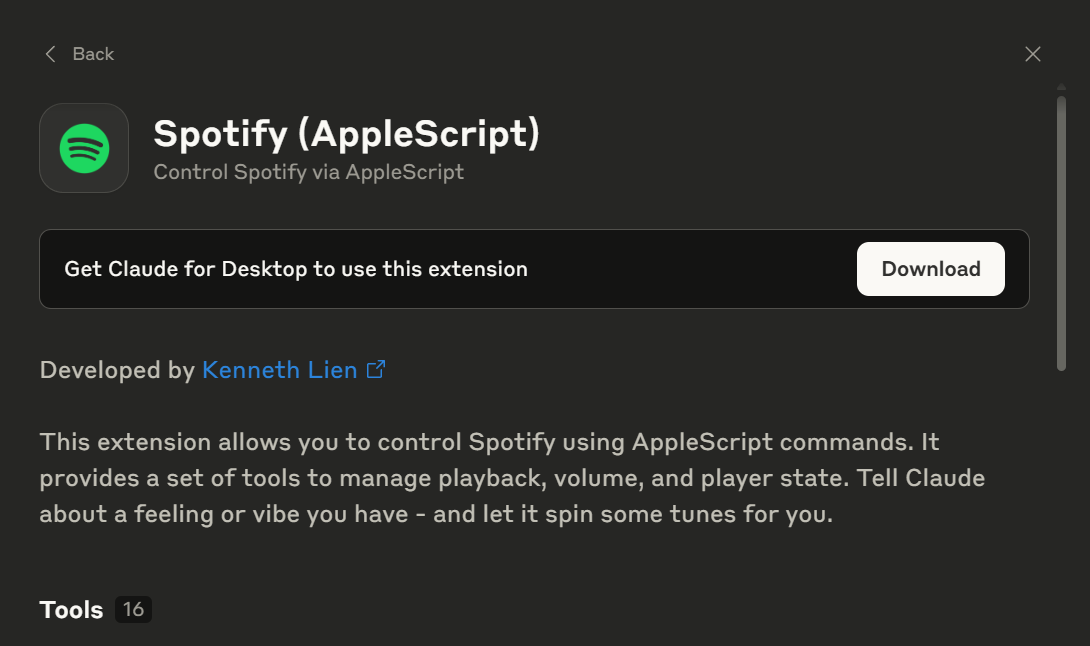Click the left chevron beside Back
Screen dimensions: 1090x646
(x=50, y=54)
